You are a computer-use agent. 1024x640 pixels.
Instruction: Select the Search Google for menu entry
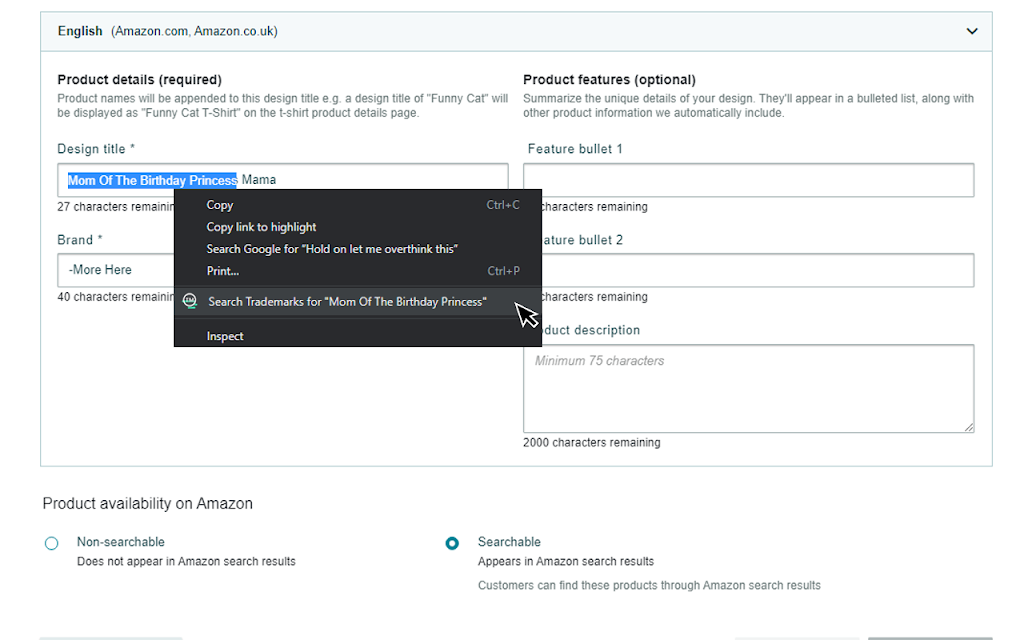332,249
